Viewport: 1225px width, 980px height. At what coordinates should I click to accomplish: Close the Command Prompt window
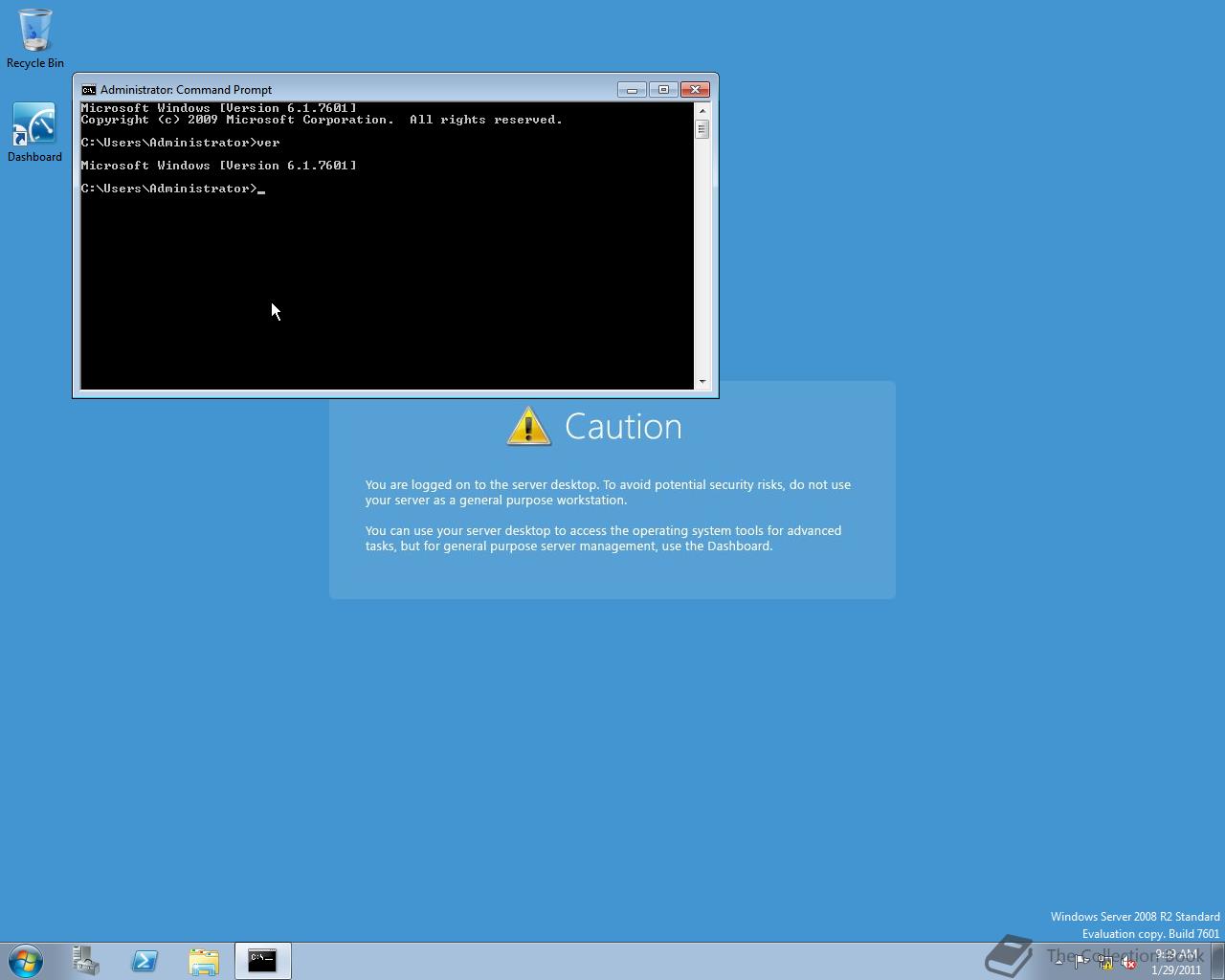pos(695,89)
